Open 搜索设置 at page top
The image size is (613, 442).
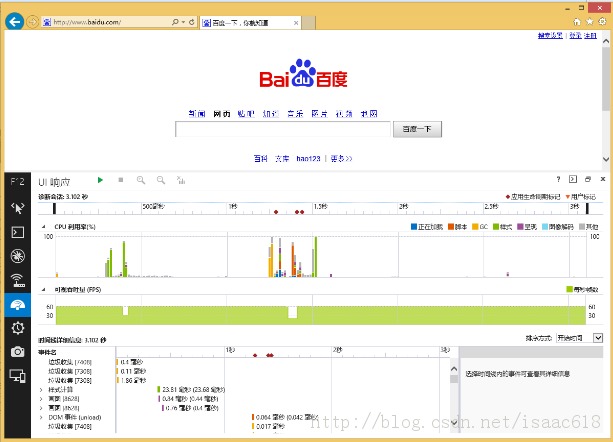(x=550, y=36)
